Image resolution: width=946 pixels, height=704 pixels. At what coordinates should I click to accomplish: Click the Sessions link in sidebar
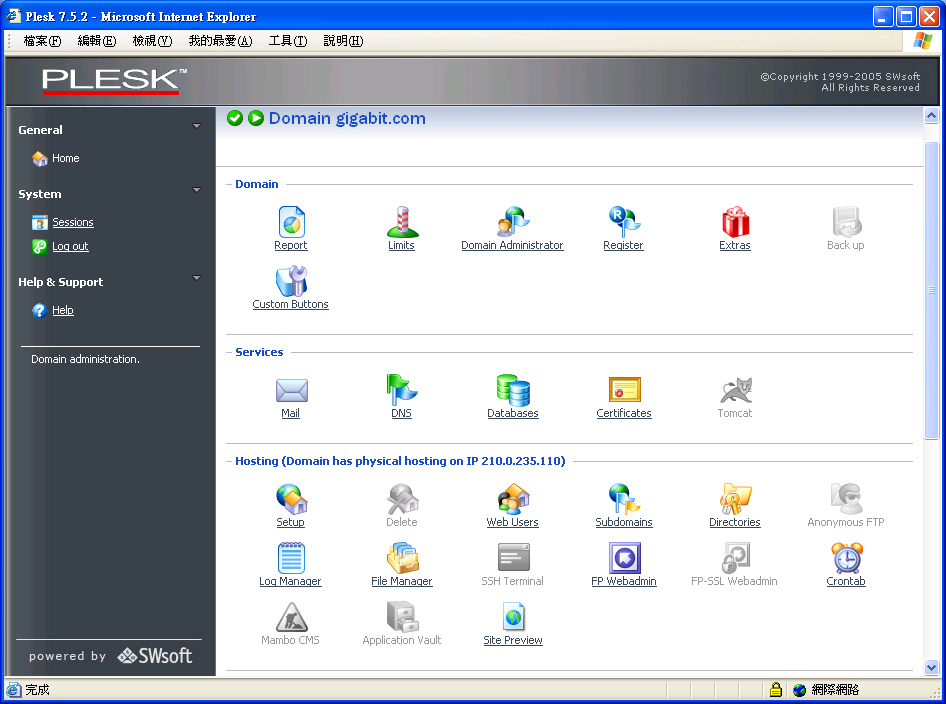click(x=73, y=222)
